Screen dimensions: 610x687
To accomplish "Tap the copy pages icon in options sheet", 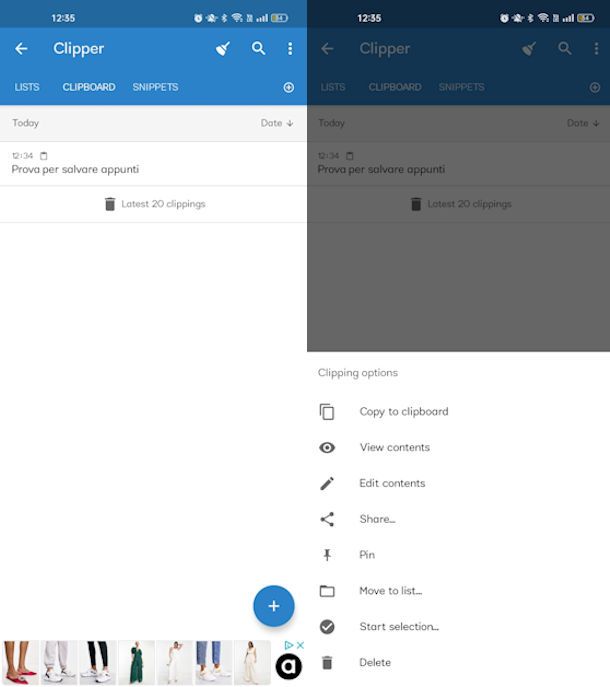I will click(x=327, y=412).
